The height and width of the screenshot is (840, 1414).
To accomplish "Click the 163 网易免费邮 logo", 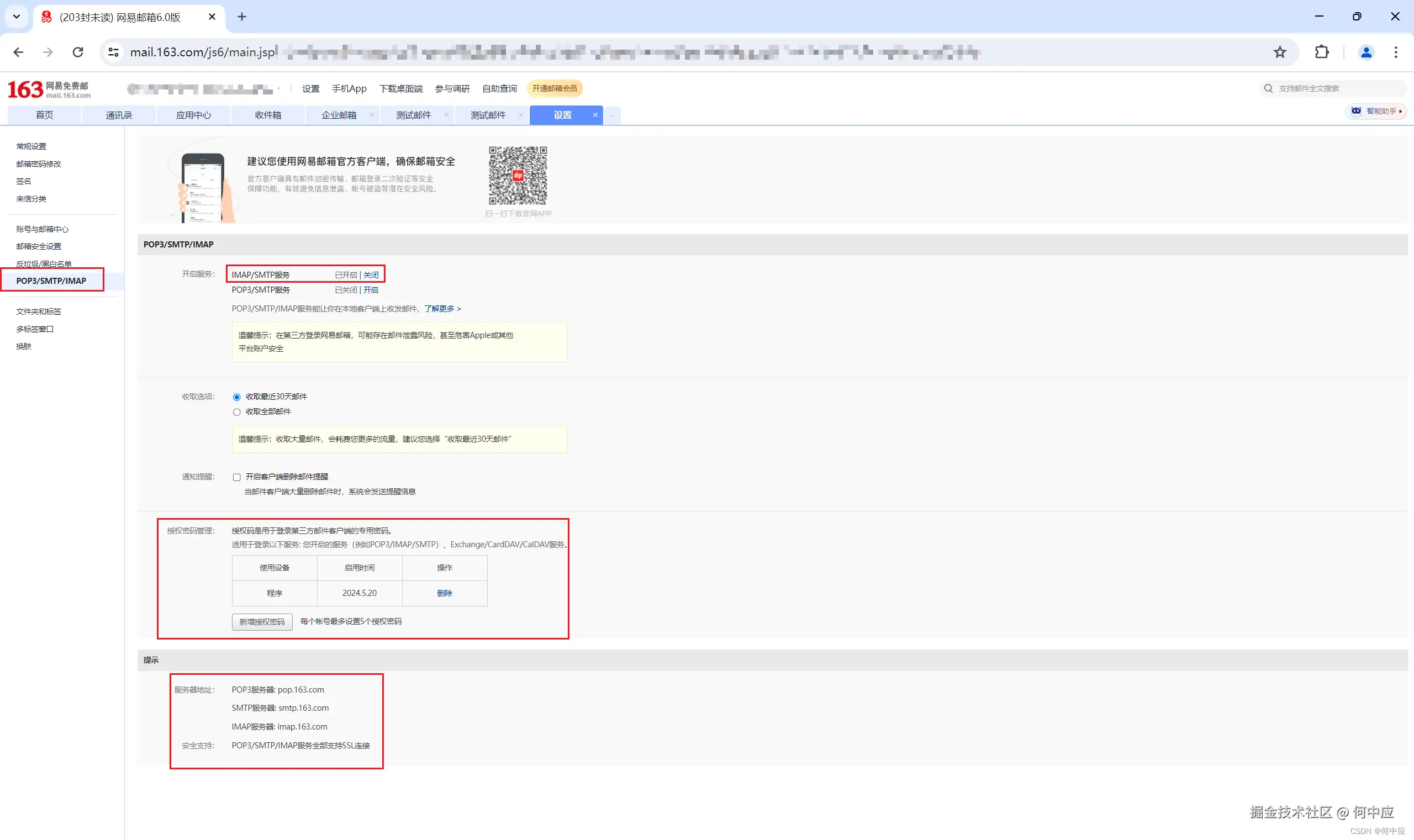I will (49, 89).
